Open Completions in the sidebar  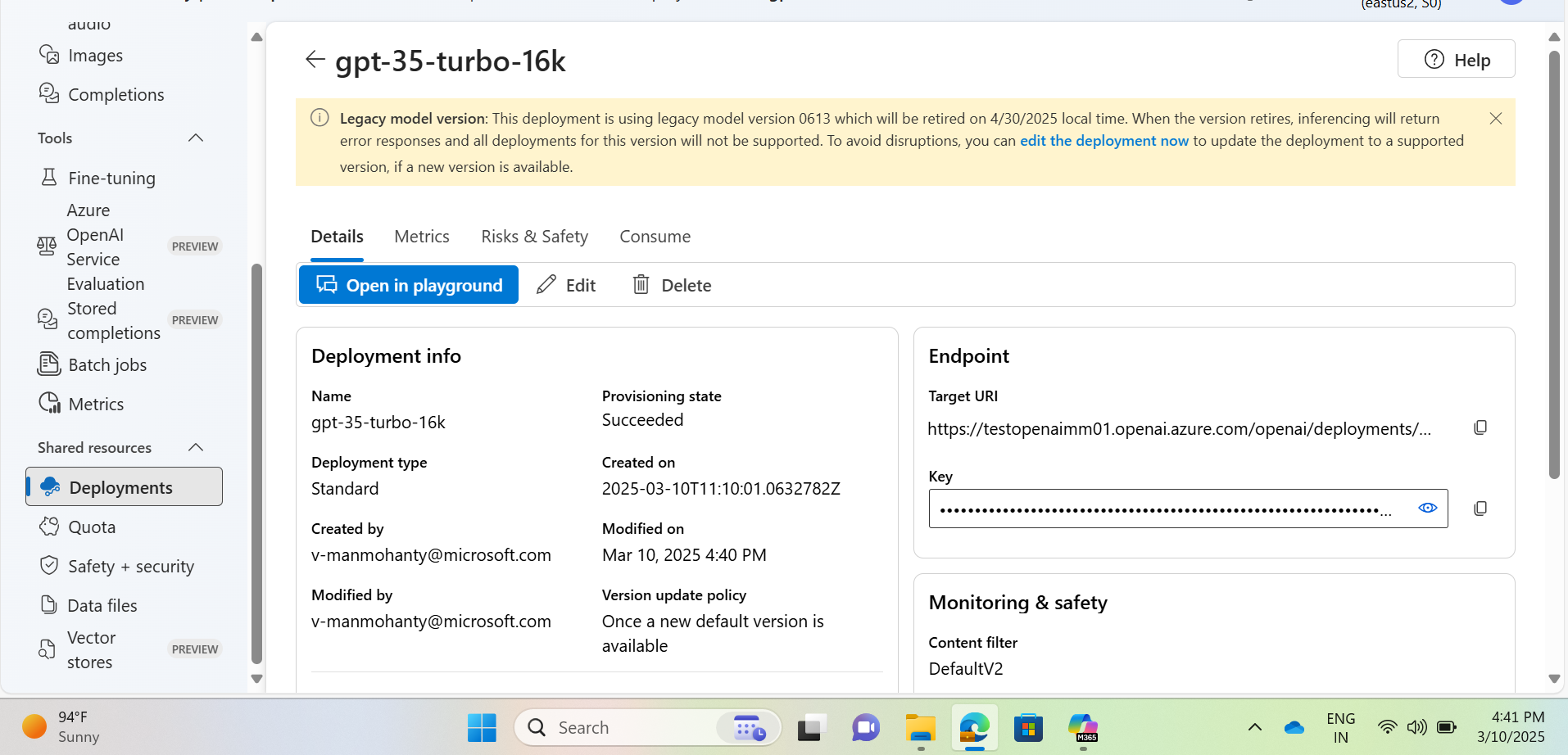102,95
